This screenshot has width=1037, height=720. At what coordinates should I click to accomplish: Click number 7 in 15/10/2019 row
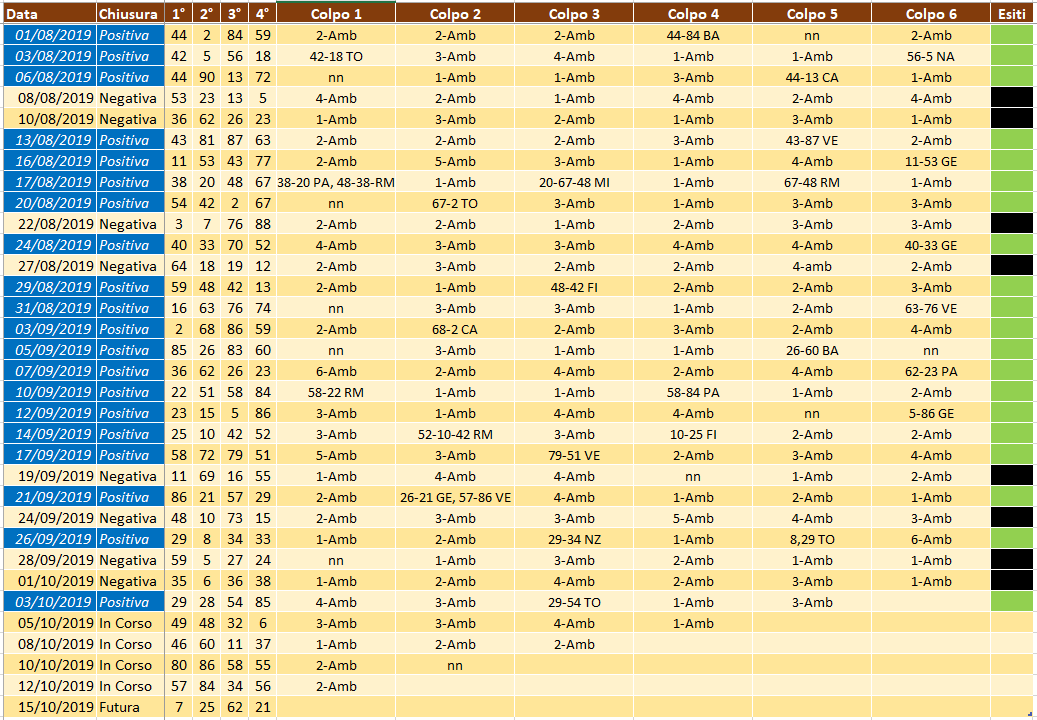click(x=179, y=707)
